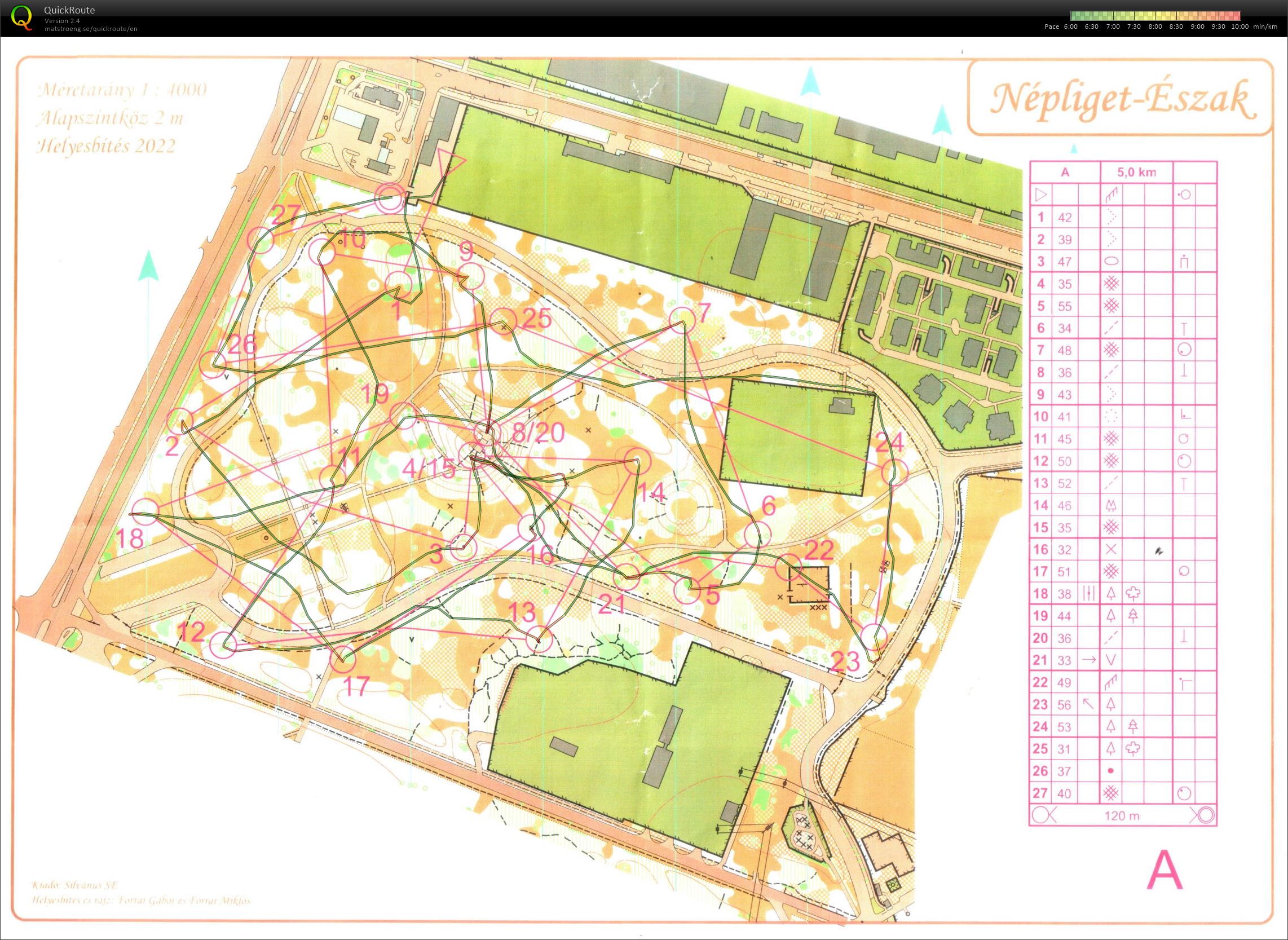Click the control 6 circle on the map
Screen dimensions: 1288x940
(758, 535)
